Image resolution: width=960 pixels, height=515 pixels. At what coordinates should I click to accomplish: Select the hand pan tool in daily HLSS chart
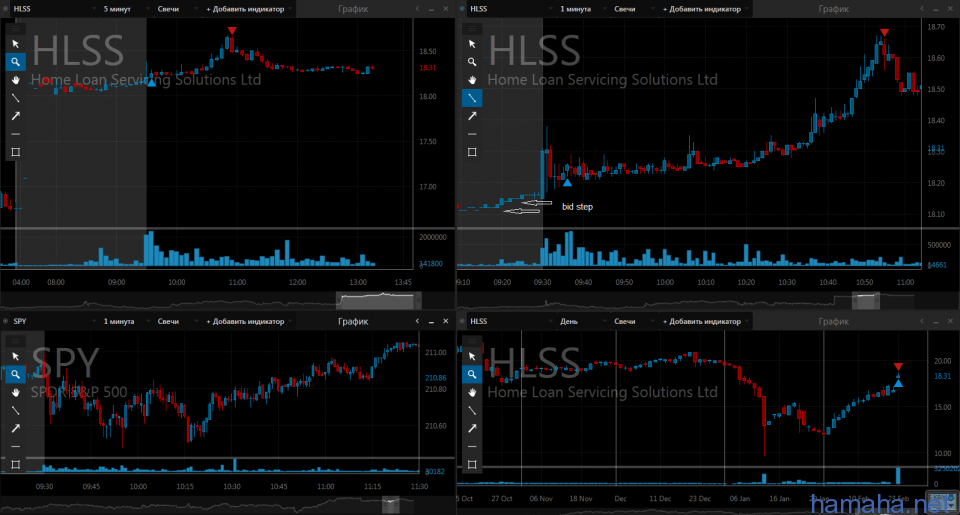(x=472, y=393)
